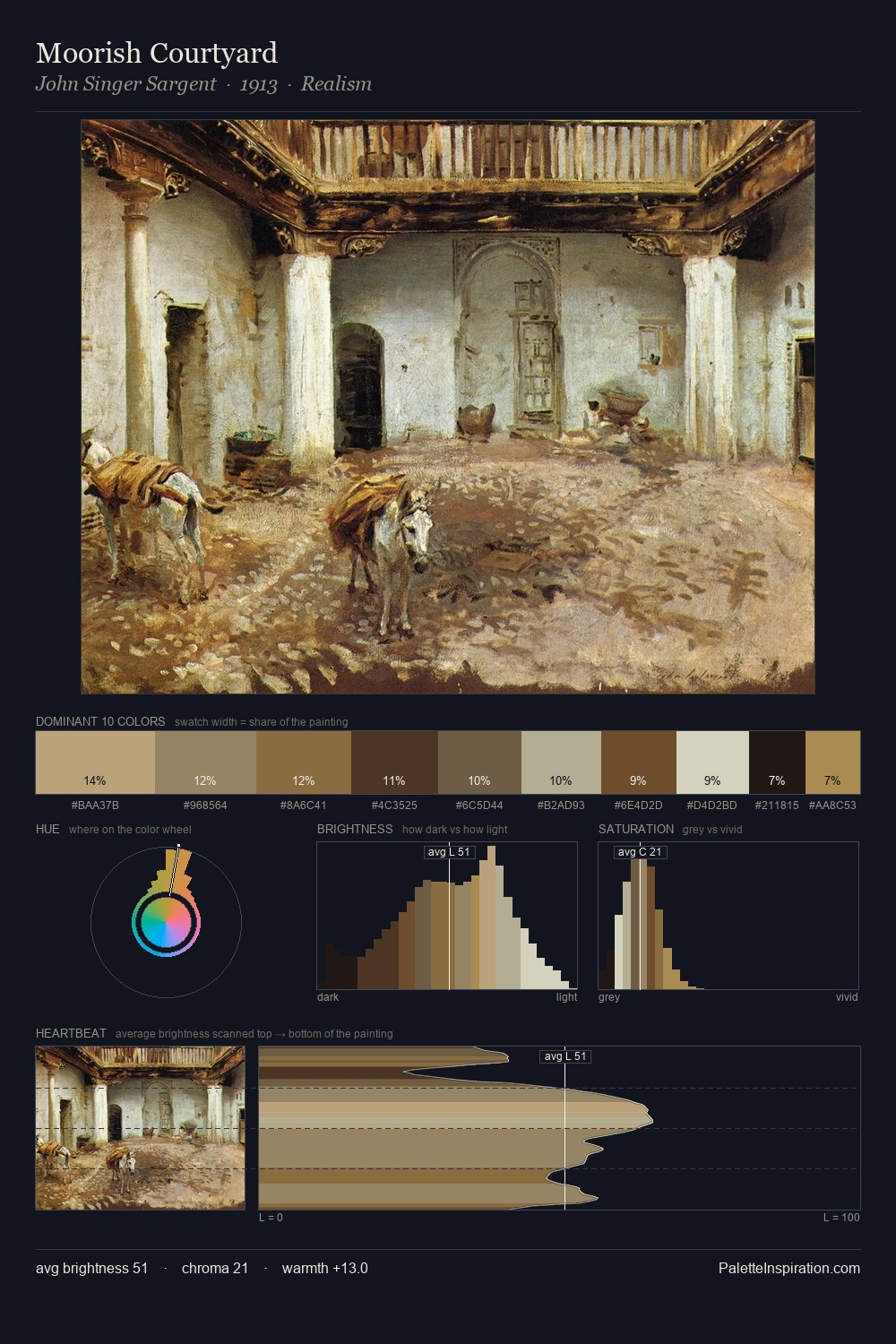The height and width of the screenshot is (1344, 896).
Task: Click the HUE section heading
Action: (x=47, y=829)
